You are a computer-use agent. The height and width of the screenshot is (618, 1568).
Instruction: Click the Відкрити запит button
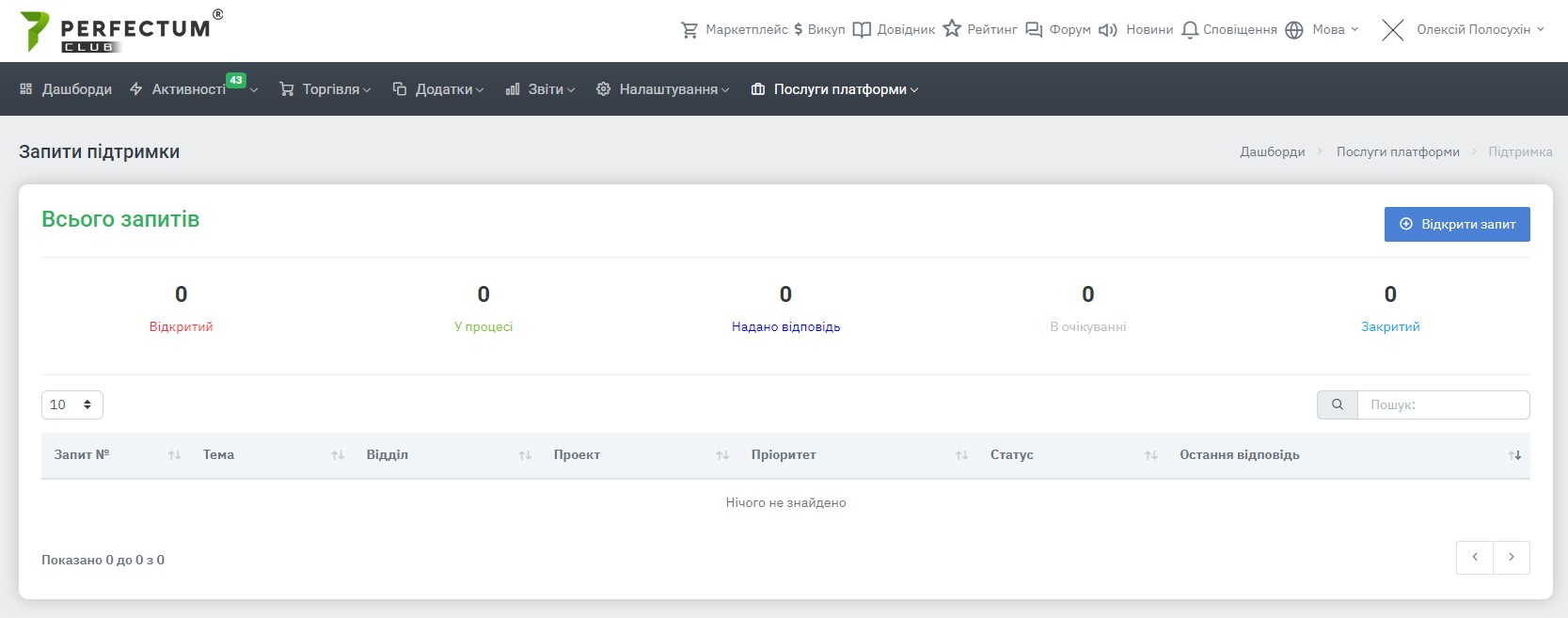tap(1457, 224)
